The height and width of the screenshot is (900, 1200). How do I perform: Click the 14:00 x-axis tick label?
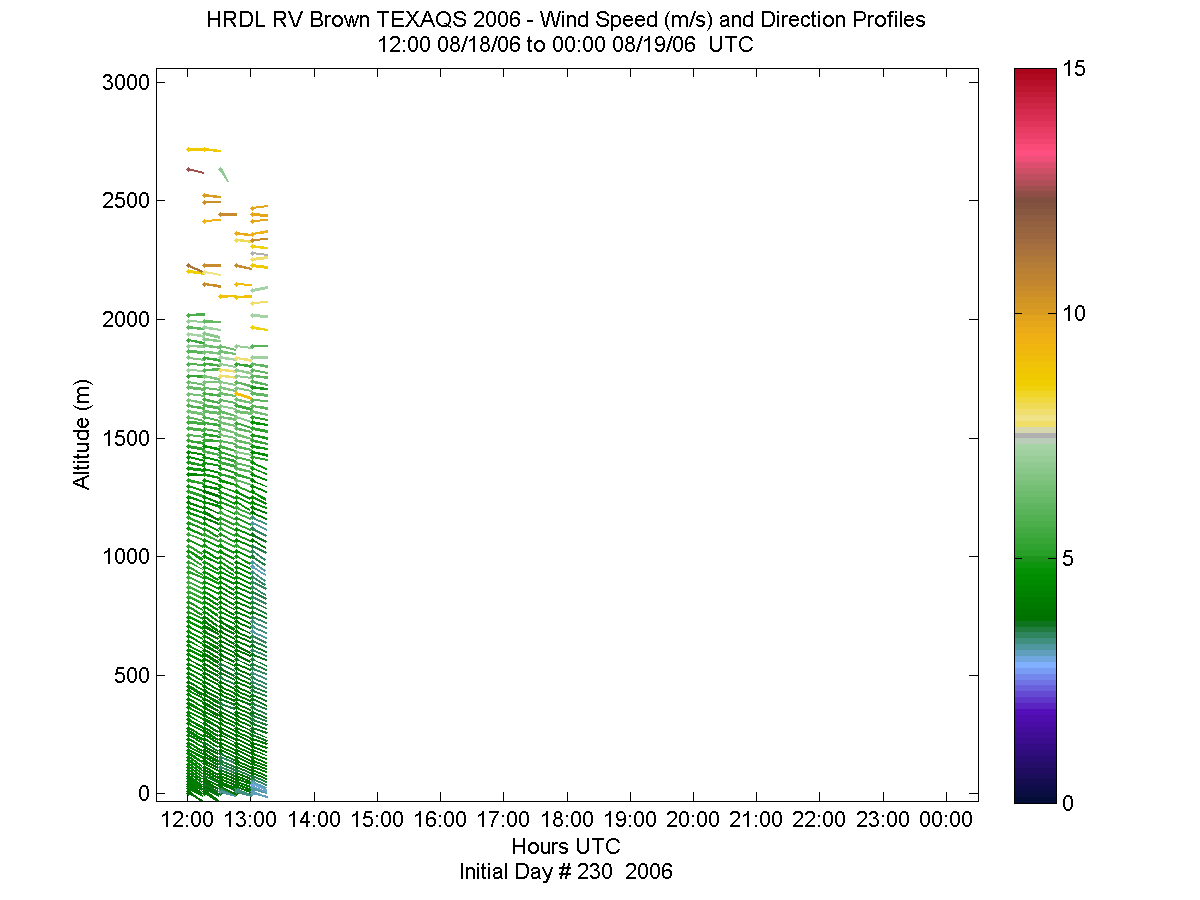(314, 820)
